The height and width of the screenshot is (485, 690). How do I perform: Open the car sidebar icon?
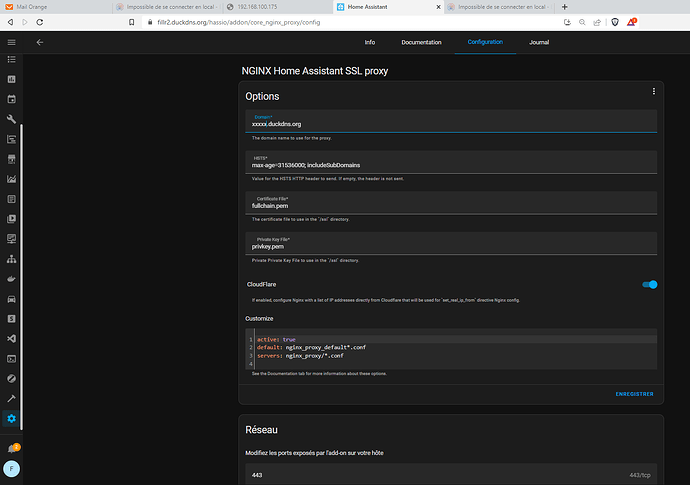click(11, 299)
